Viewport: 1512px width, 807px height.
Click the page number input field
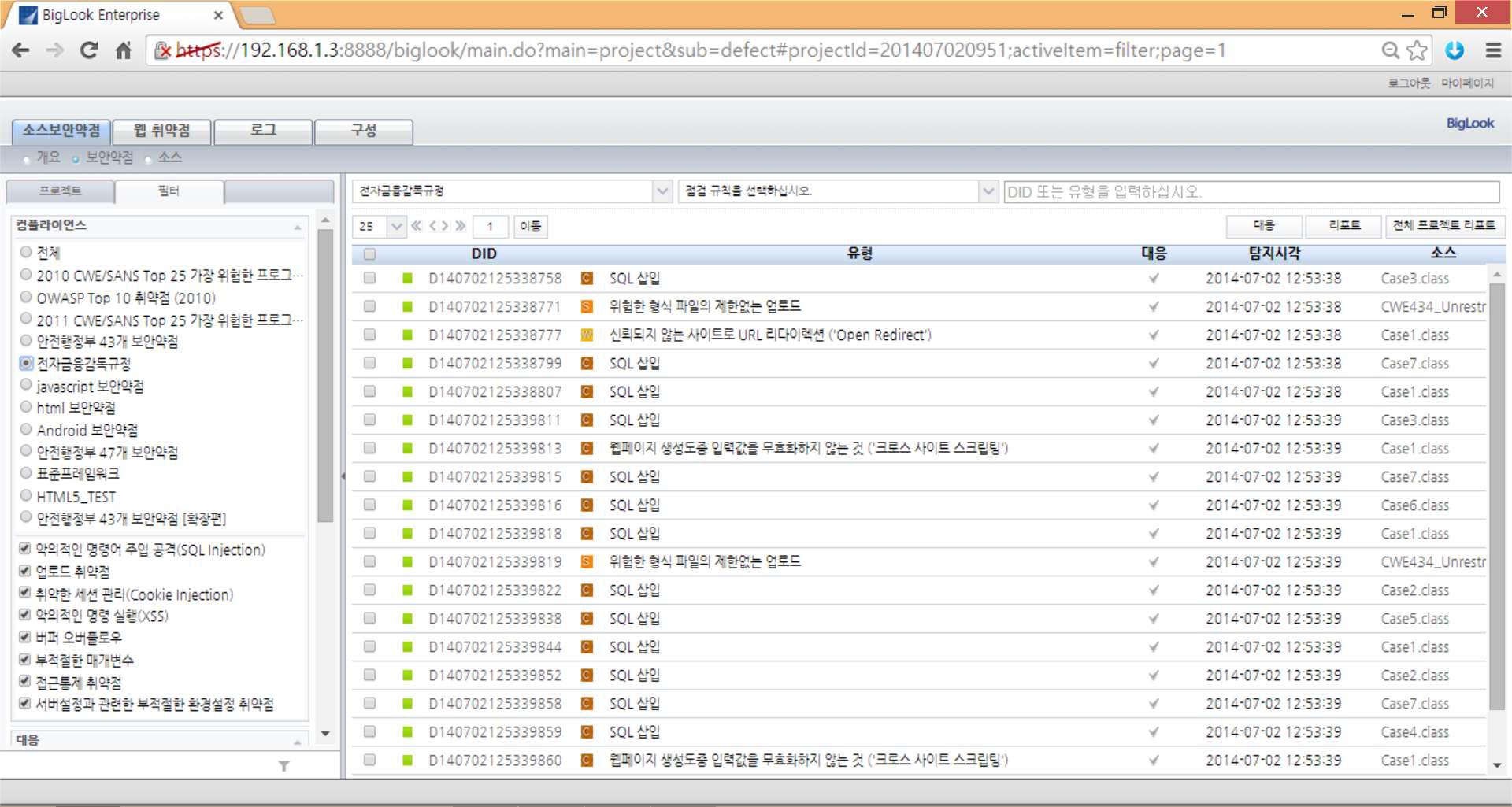coord(491,226)
